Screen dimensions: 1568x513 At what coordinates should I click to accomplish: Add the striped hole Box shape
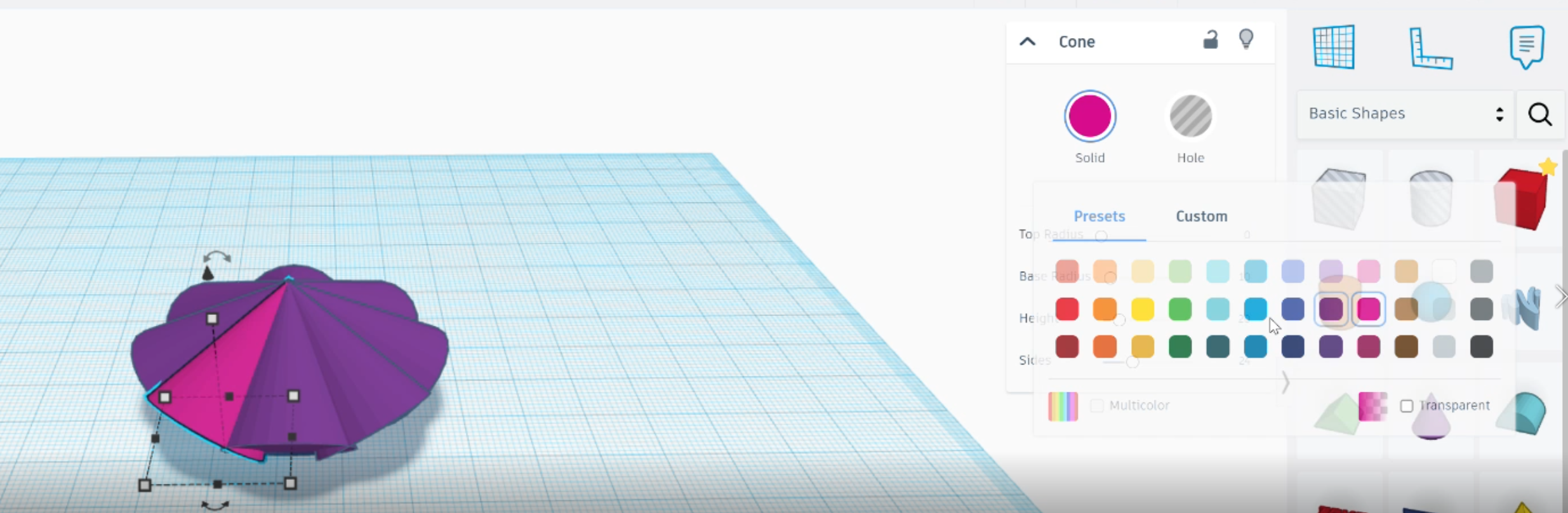point(1339,197)
